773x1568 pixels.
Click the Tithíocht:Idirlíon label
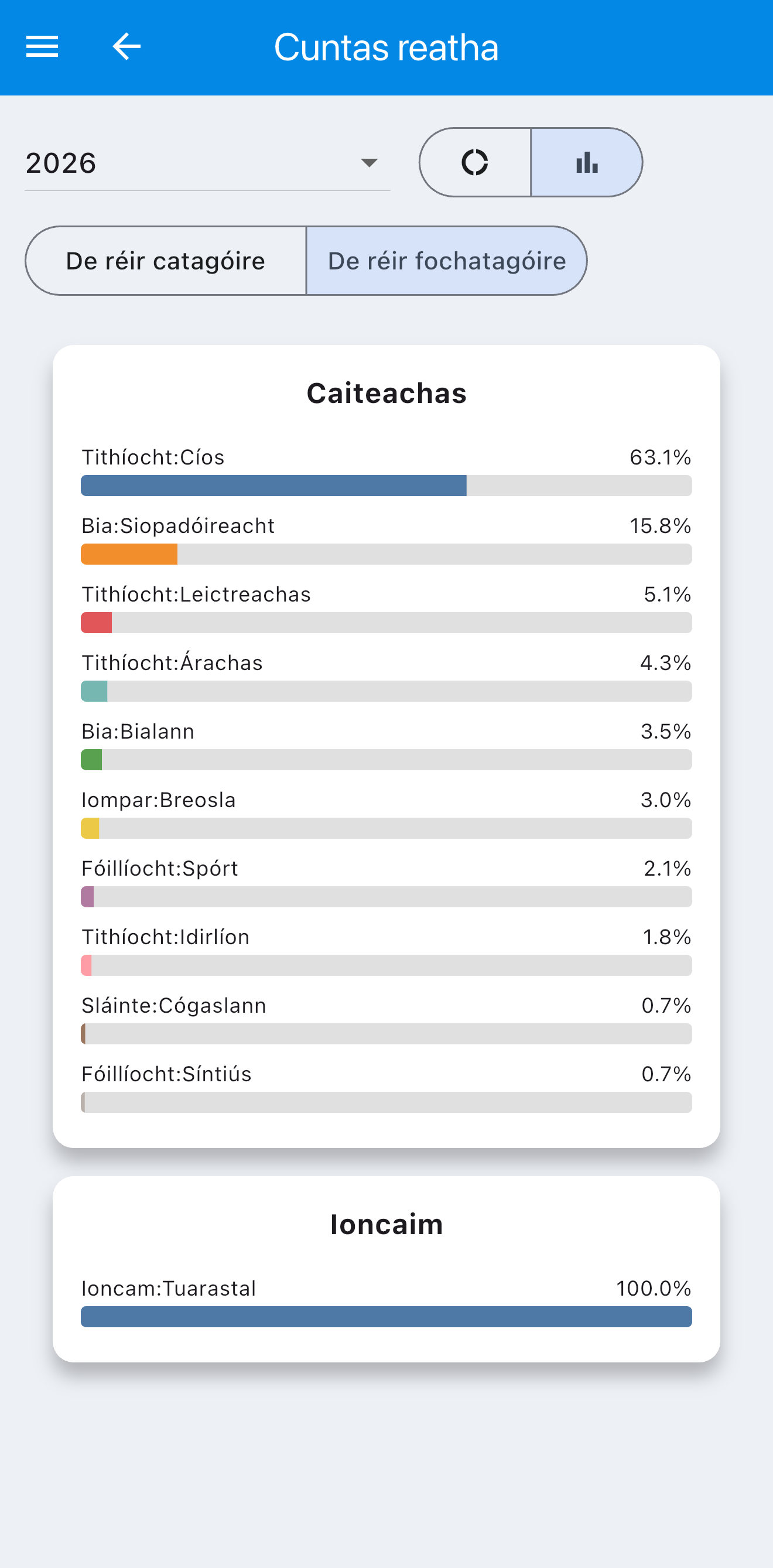click(x=166, y=937)
